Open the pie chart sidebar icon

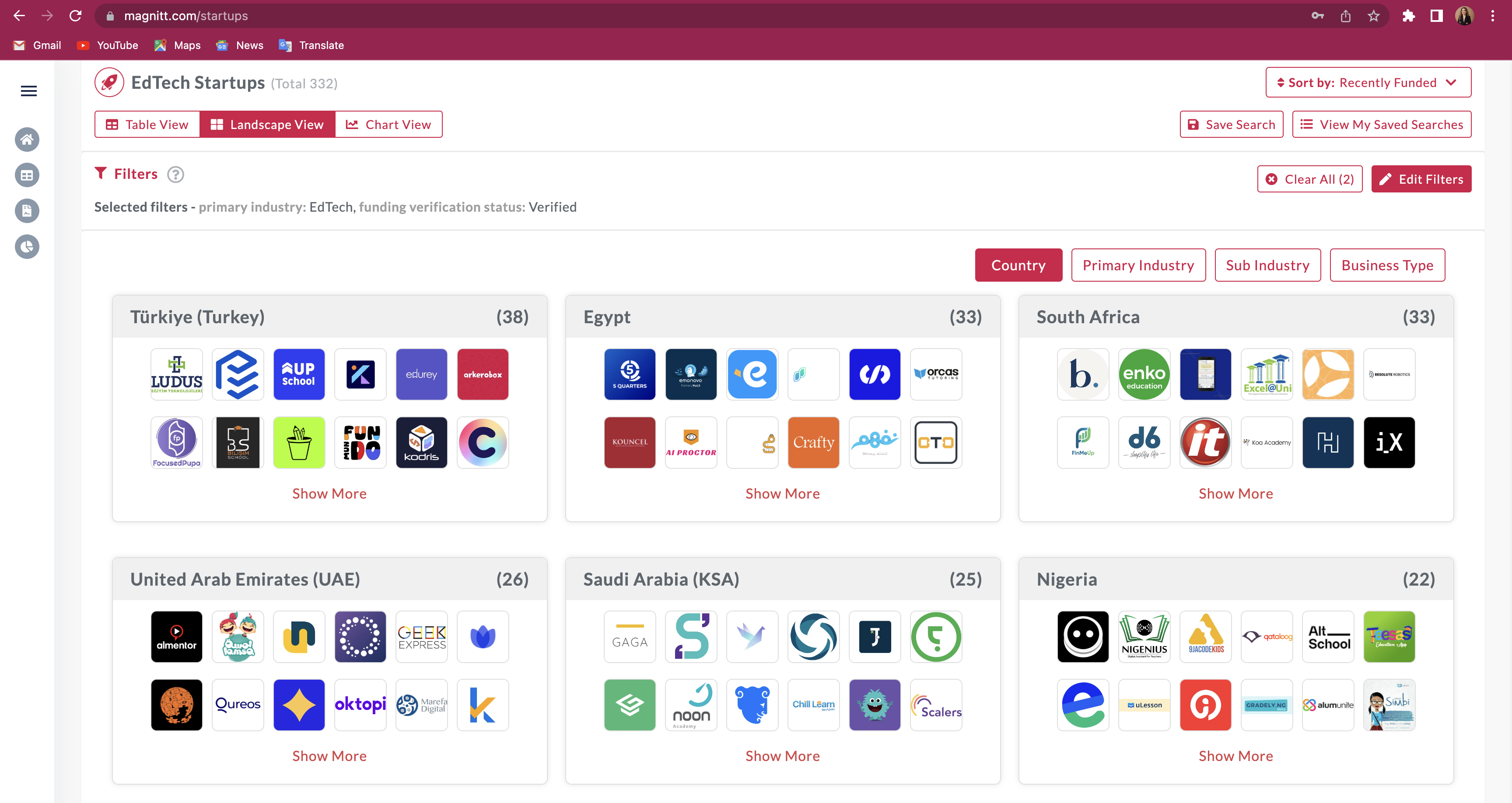point(27,247)
